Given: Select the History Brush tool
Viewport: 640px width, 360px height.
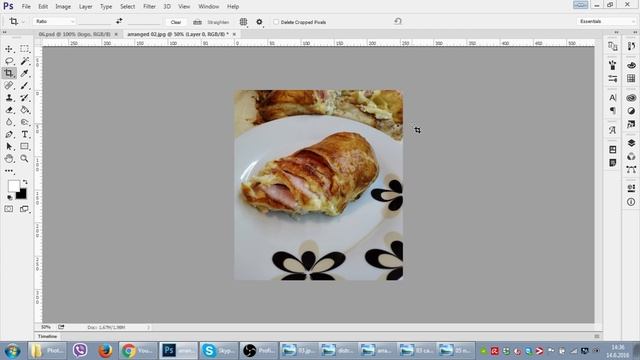Looking at the screenshot, I should click(24, 98).
